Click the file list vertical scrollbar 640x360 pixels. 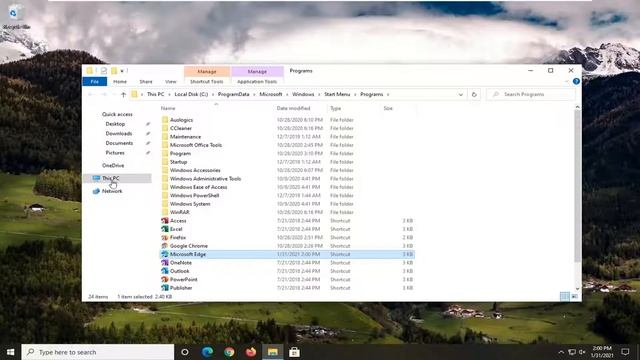577,186
